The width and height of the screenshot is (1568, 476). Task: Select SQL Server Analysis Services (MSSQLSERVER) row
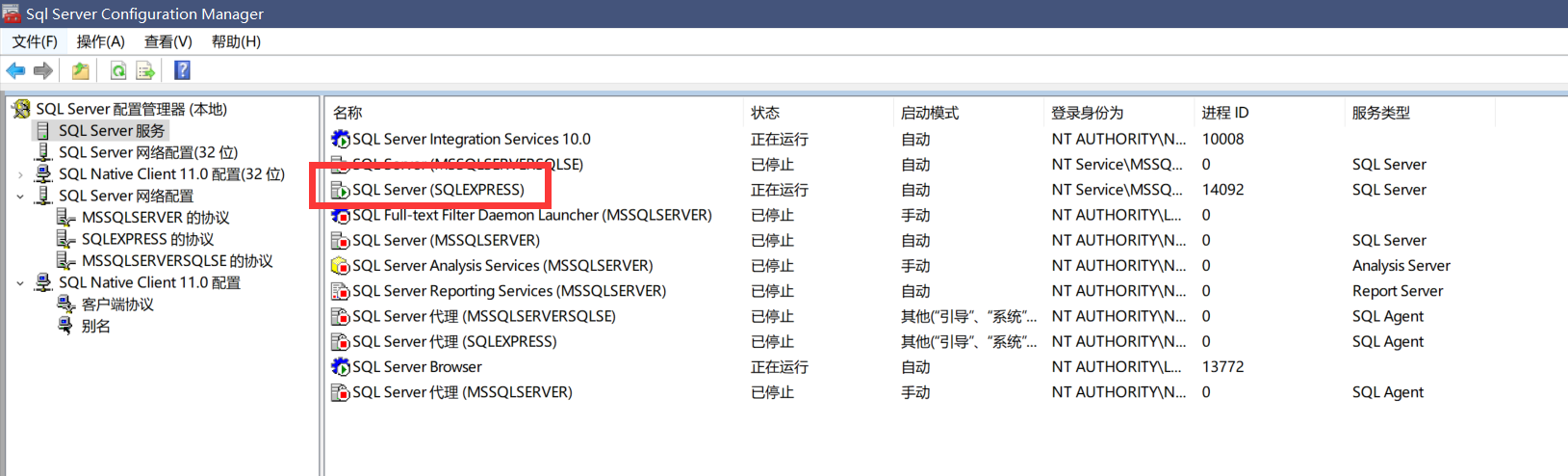(x=502, y=266)
